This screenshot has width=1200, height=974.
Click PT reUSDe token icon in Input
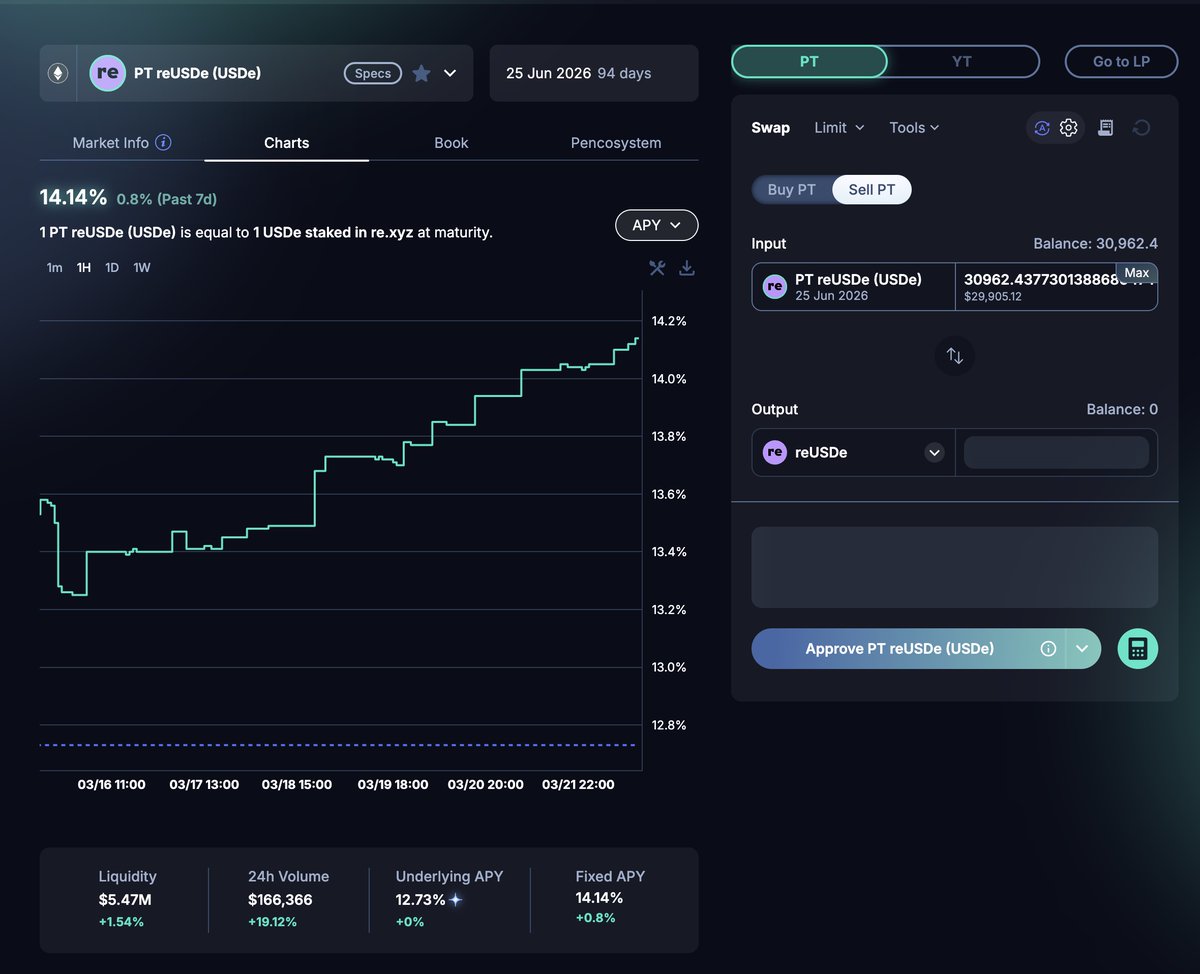click(775, 287)
